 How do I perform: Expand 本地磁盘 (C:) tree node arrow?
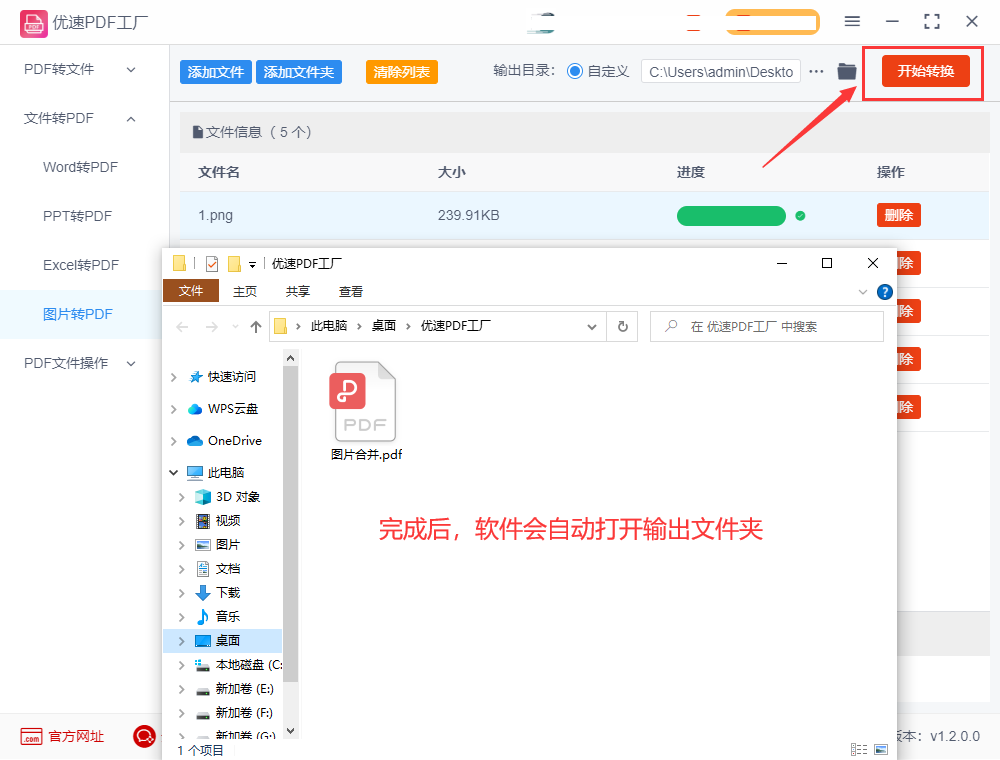coord(182,665)
